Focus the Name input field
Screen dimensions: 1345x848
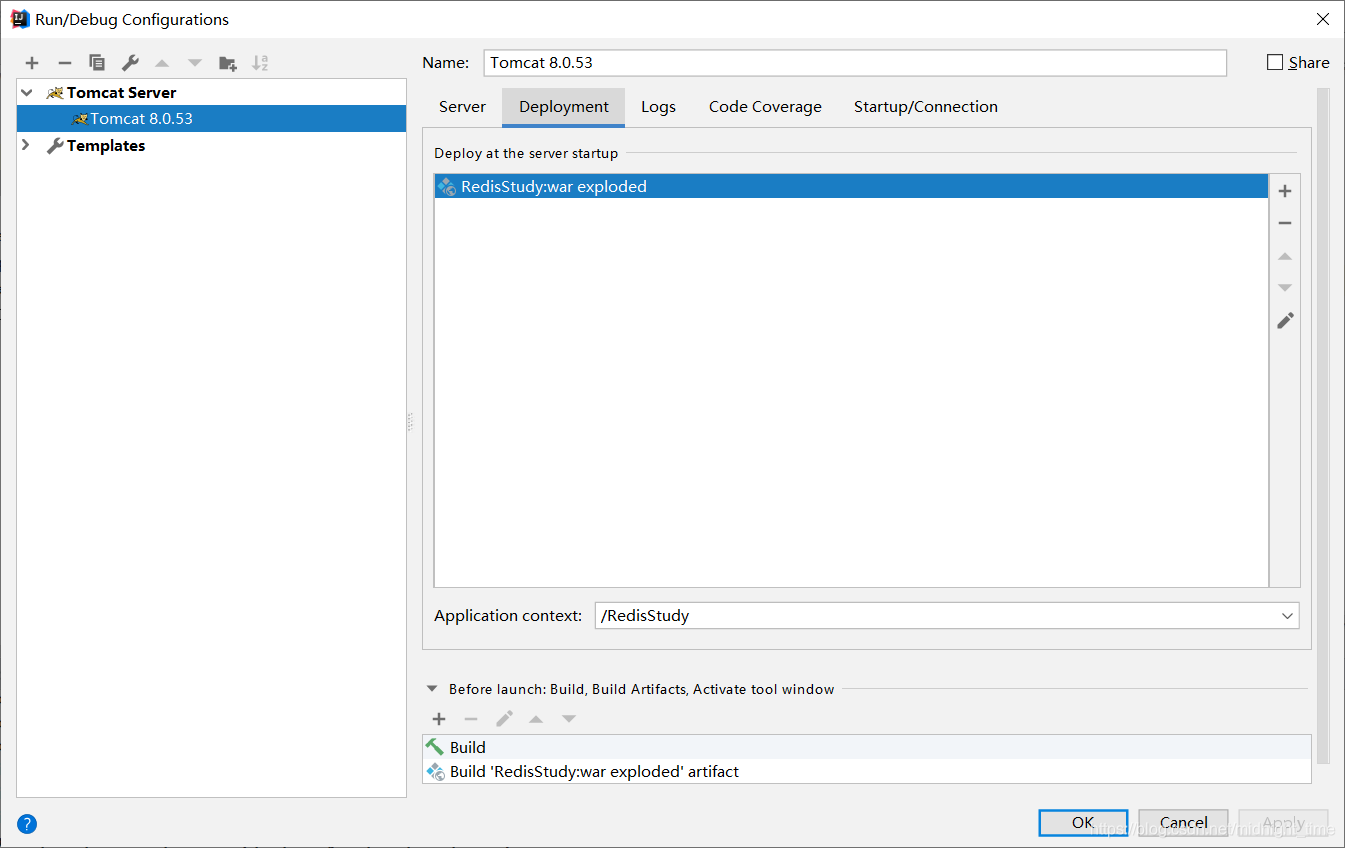click(855, 62)
